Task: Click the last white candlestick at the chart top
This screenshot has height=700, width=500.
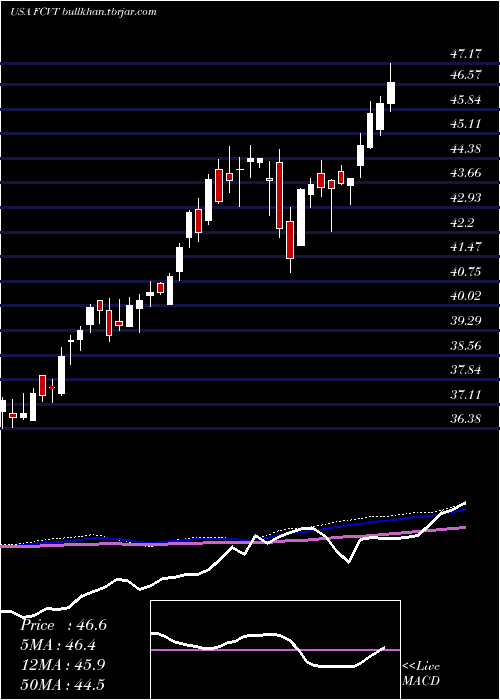Action: tap(391, 93)
